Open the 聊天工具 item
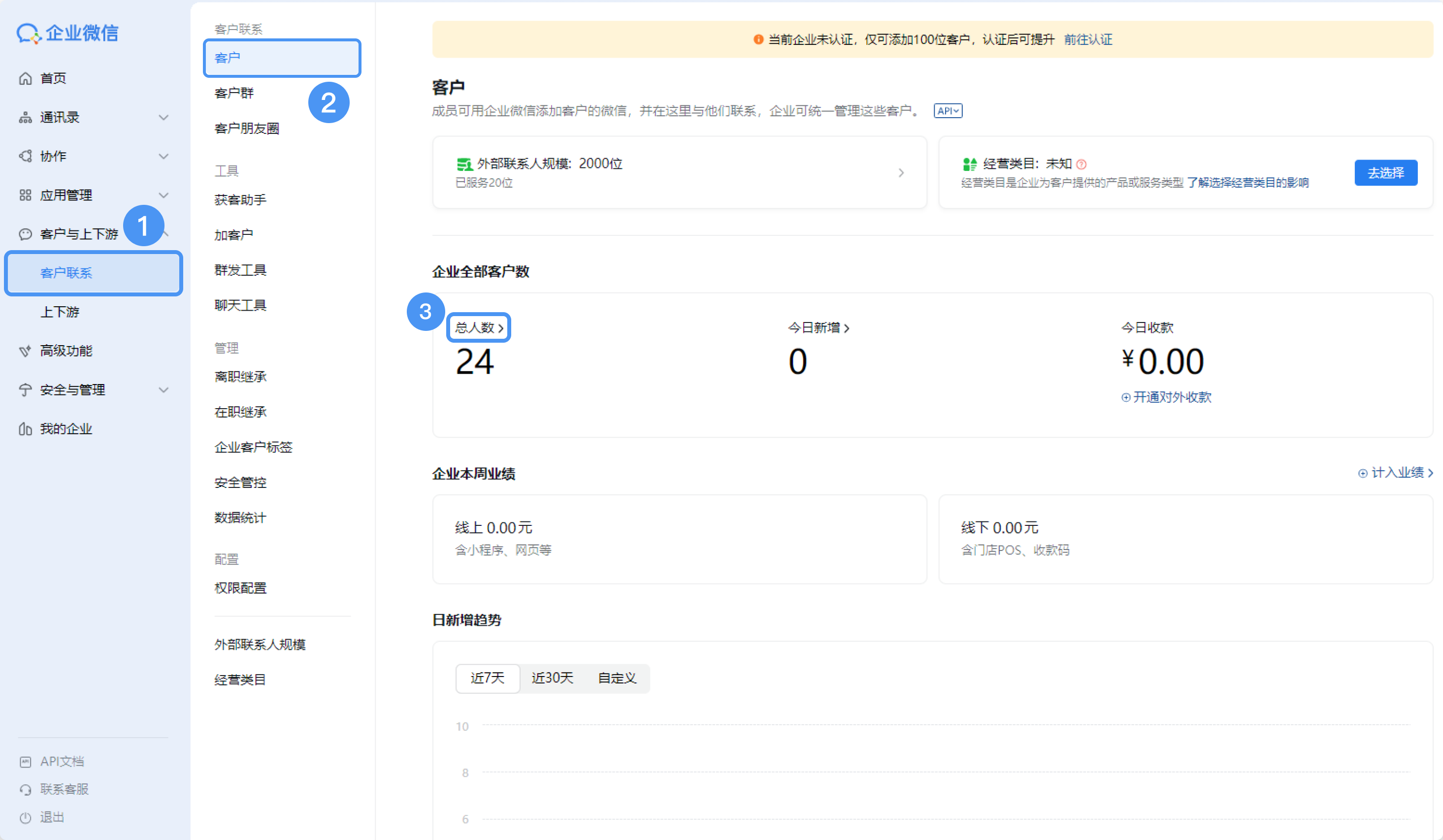The width and height of the screenshot is (1443, 840). (x=240, y=305)
